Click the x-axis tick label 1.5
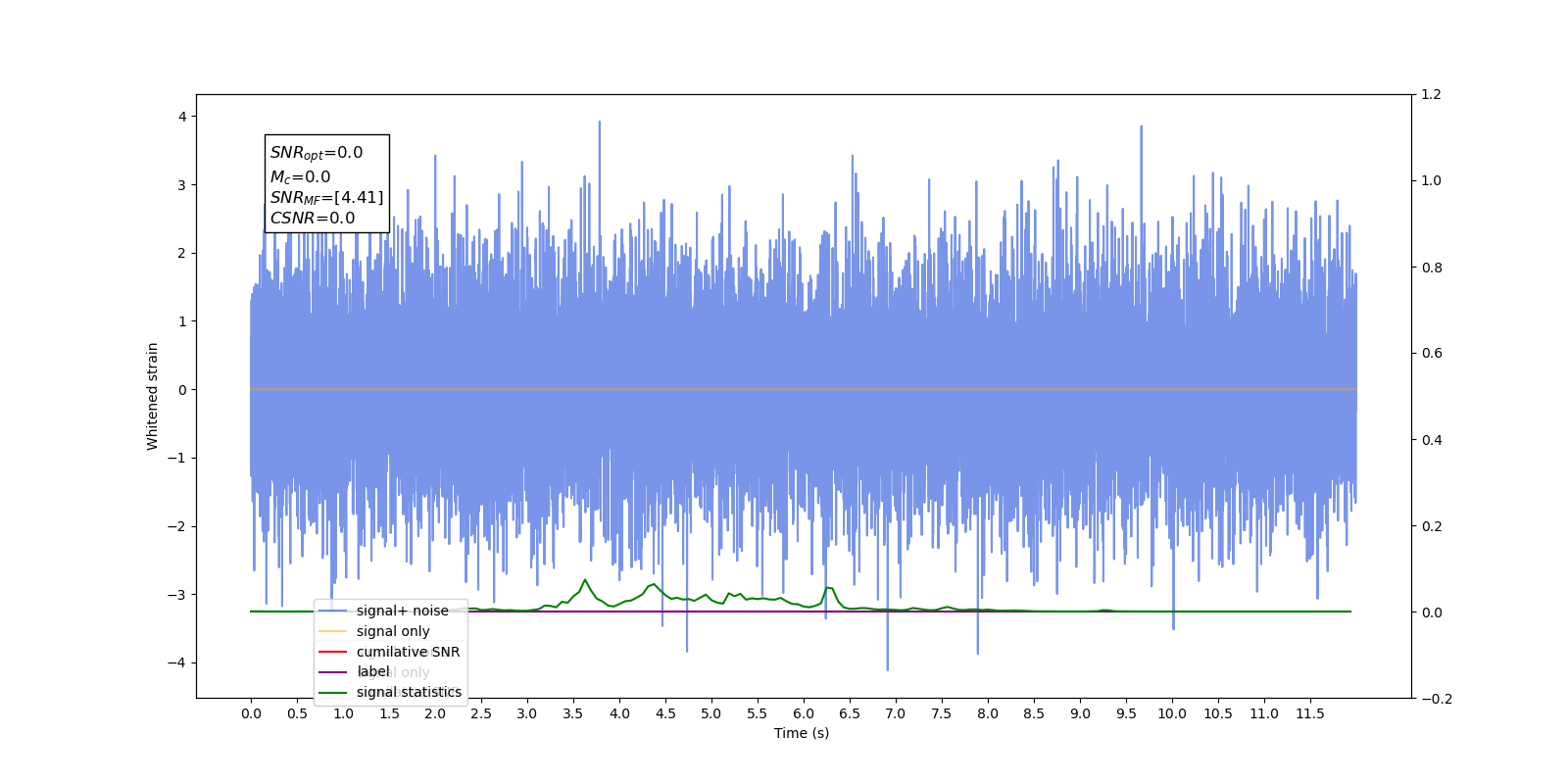Screen dimensions: 1568x784 pos(389,713)
